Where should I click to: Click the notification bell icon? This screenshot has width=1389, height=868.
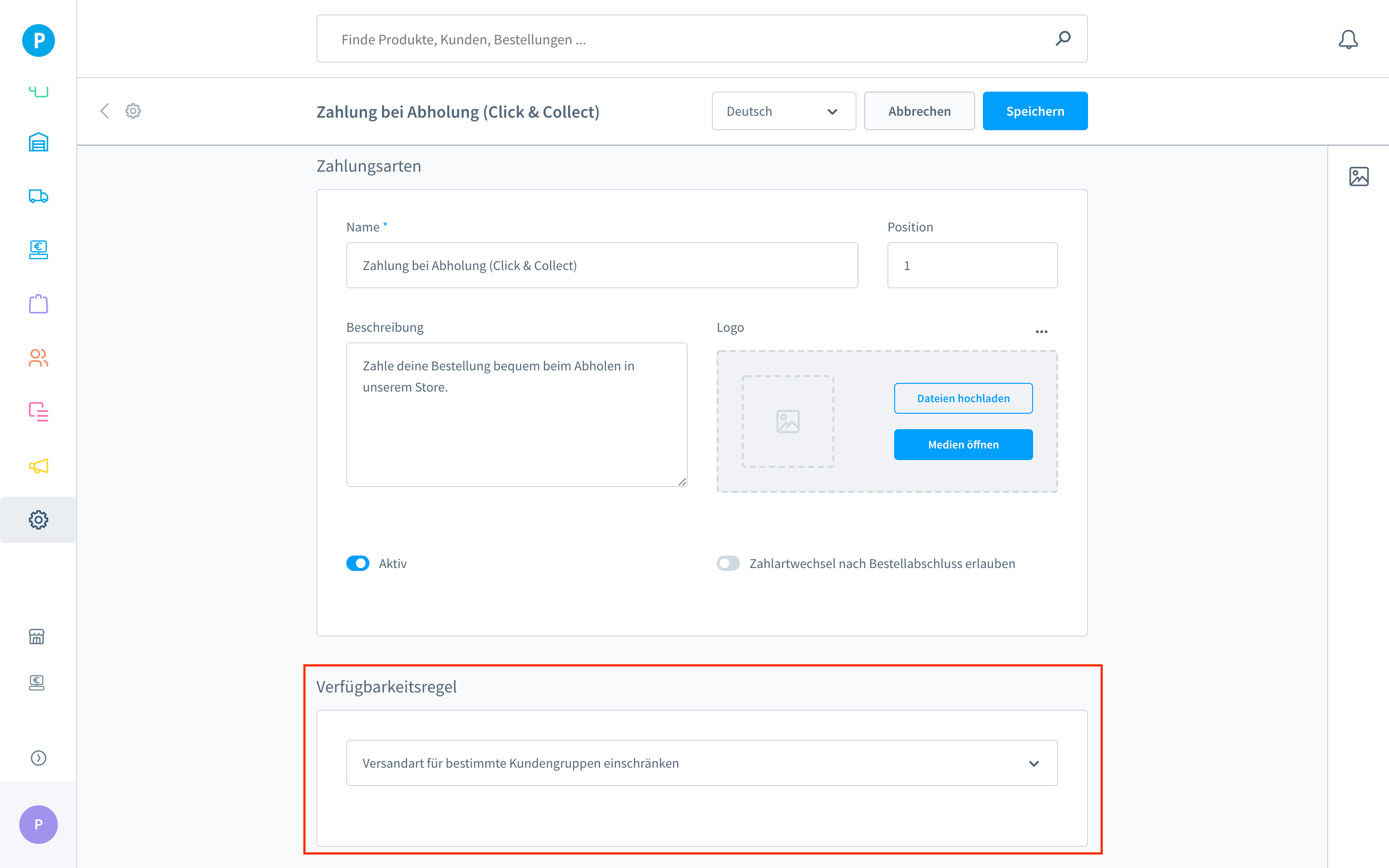pos(1348,40)
